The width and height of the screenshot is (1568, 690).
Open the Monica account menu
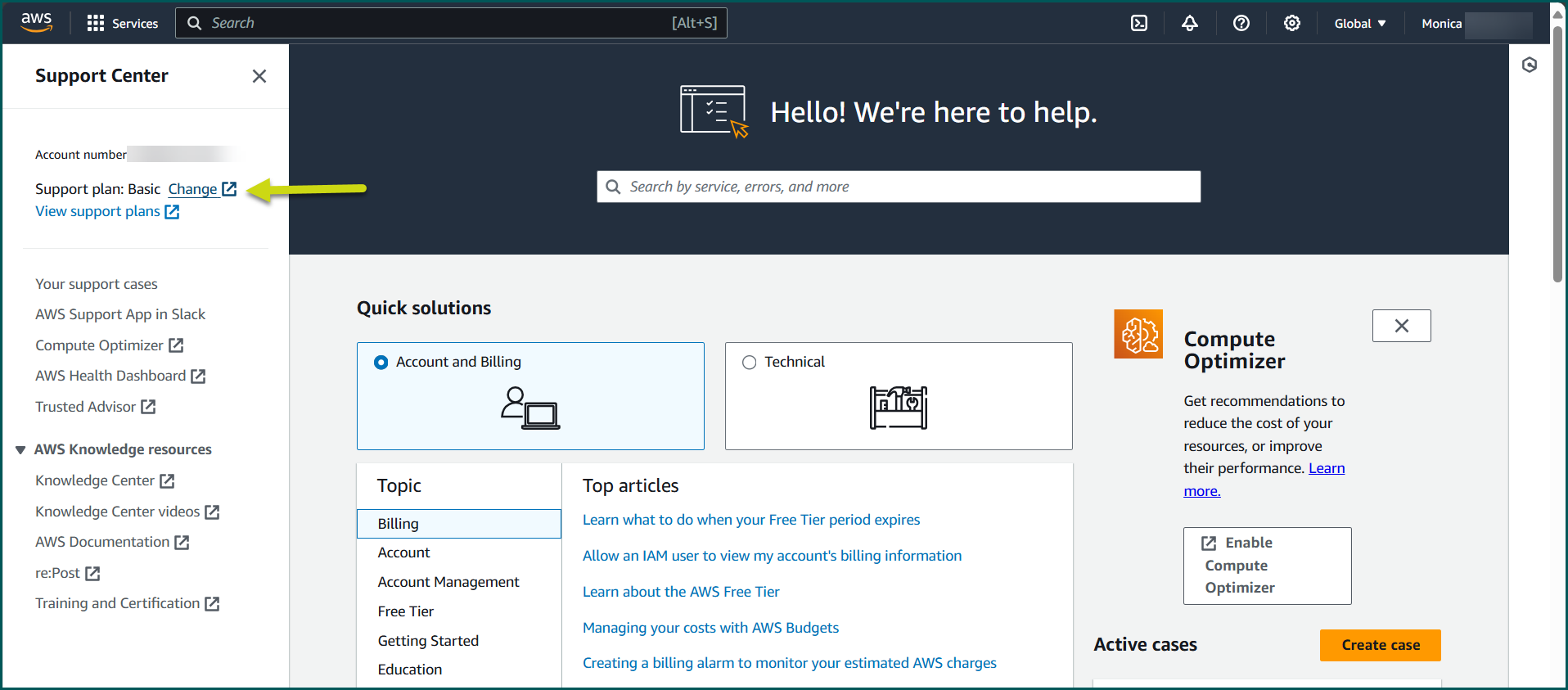[x=1476, y=24]
